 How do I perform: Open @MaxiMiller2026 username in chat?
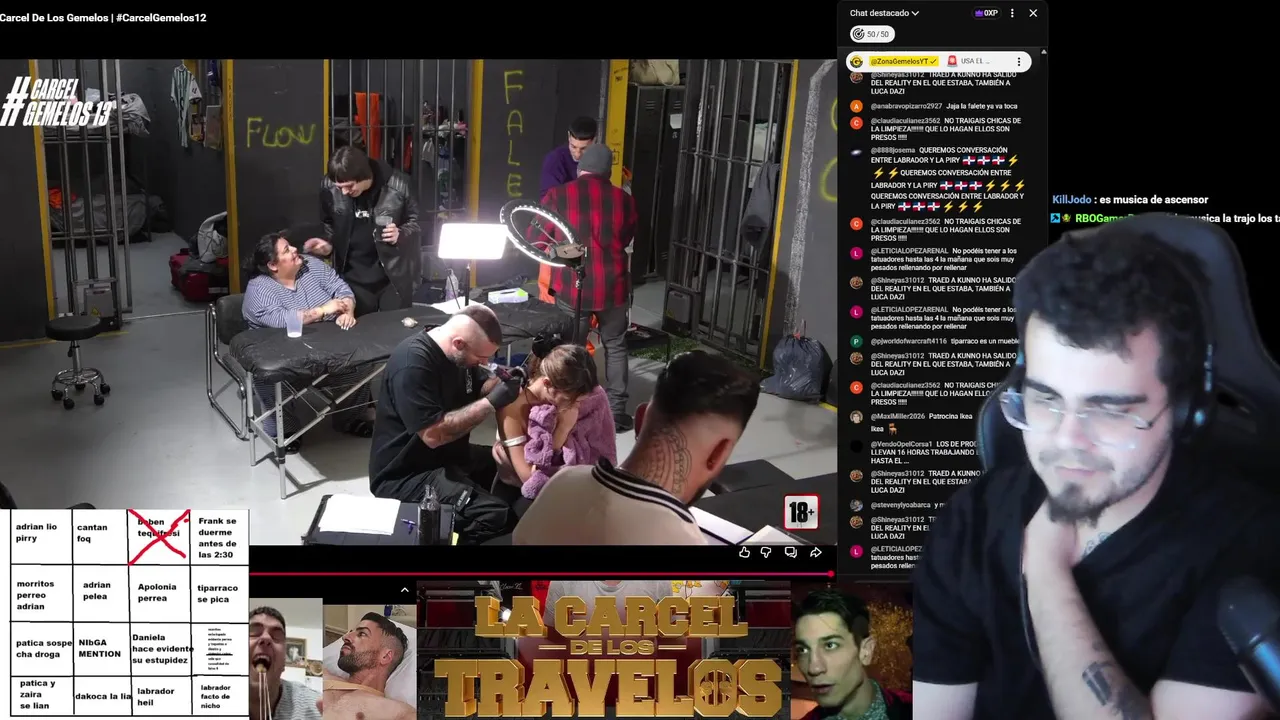[x=897, y=416]
